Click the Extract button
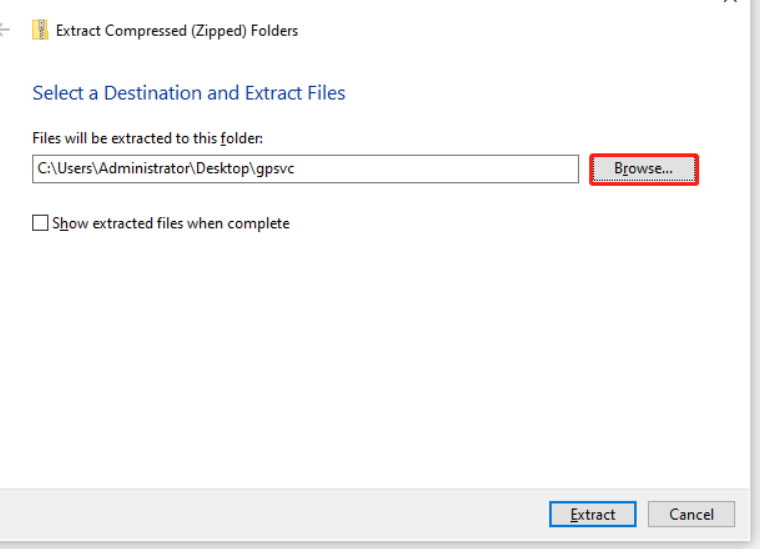This screenshot has width=760, height=549. (592, 514)
